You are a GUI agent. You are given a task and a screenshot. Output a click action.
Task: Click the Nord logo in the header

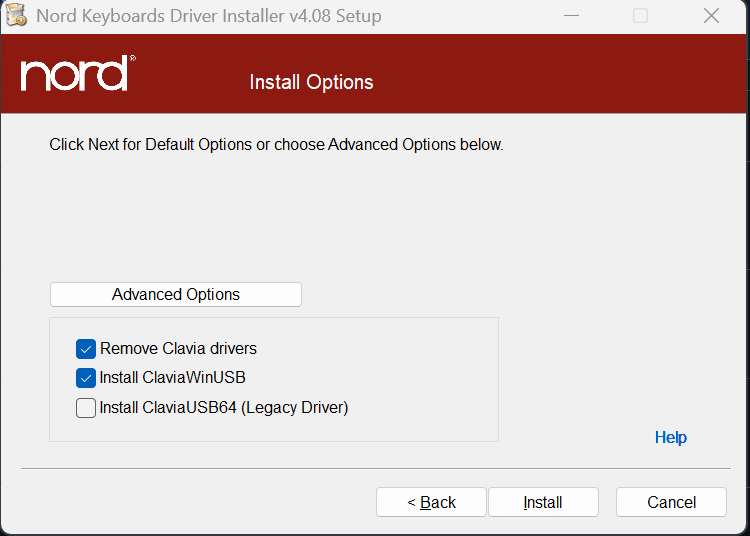(77, 75)
